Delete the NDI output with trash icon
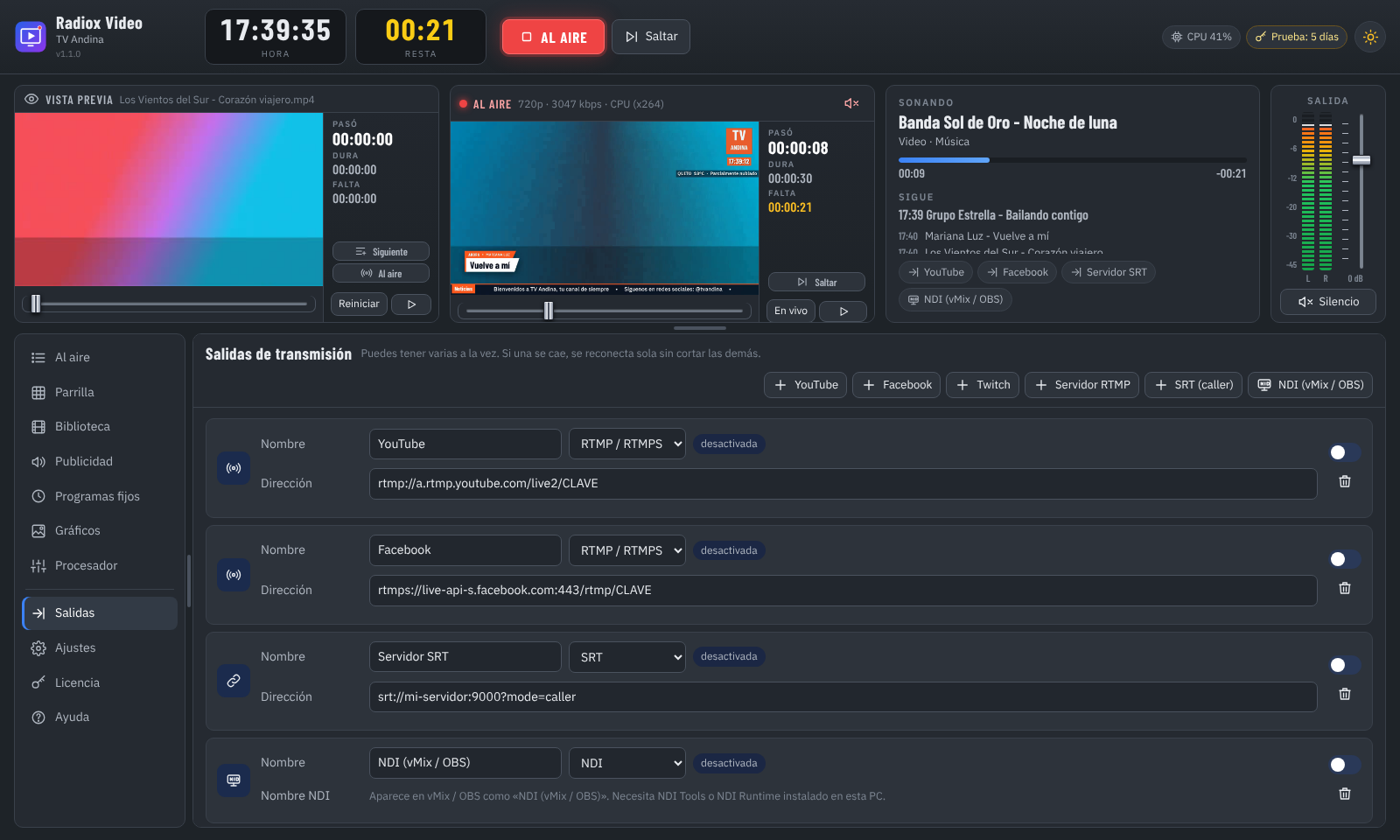Screen dimensions: 1400x840 tap(1345, 794)
